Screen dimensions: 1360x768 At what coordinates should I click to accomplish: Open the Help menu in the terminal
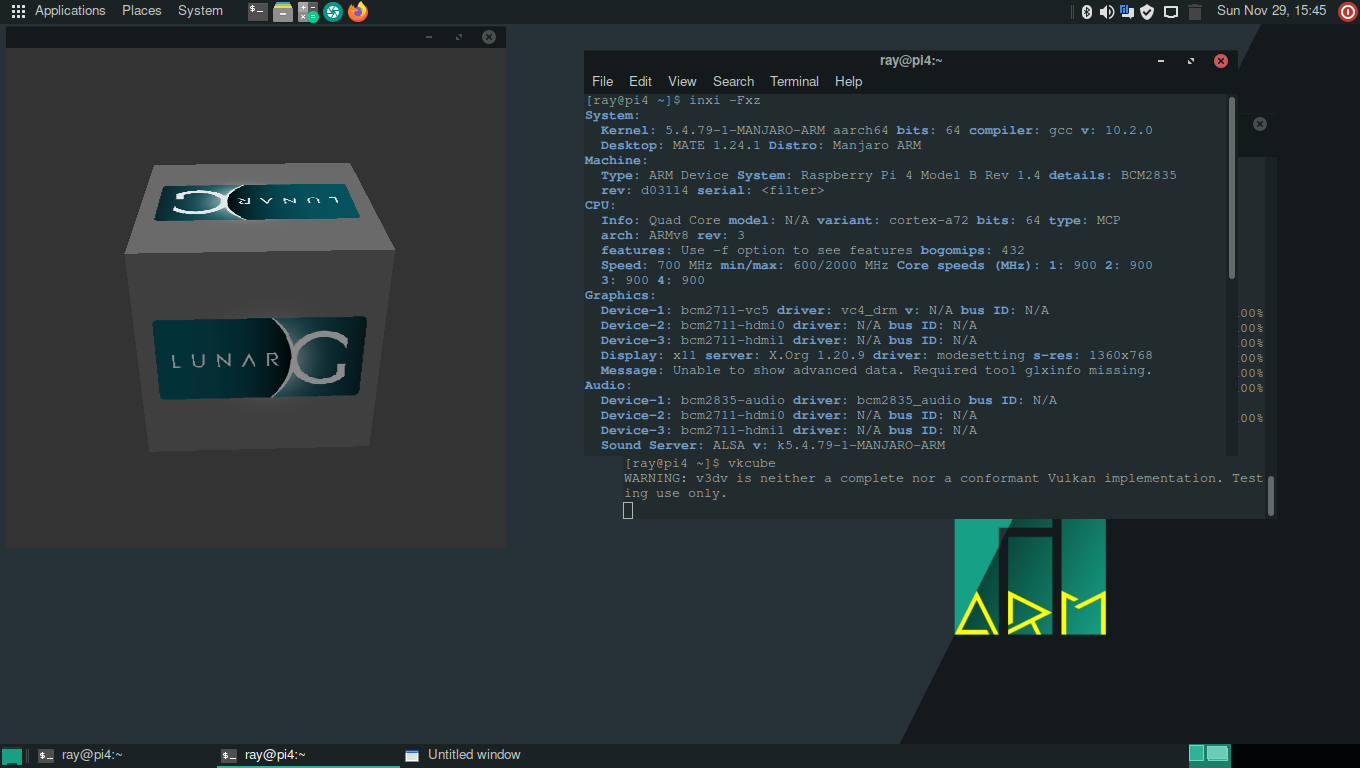[x=848, y=82]
